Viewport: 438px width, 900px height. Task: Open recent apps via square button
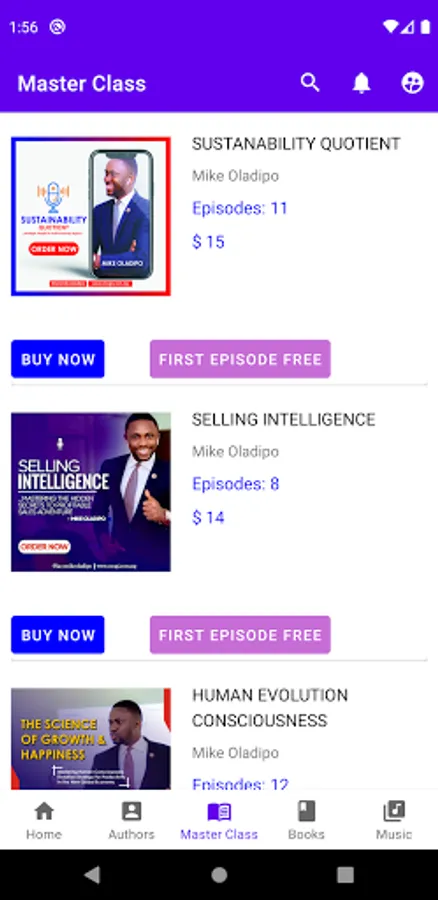point(345,875)
